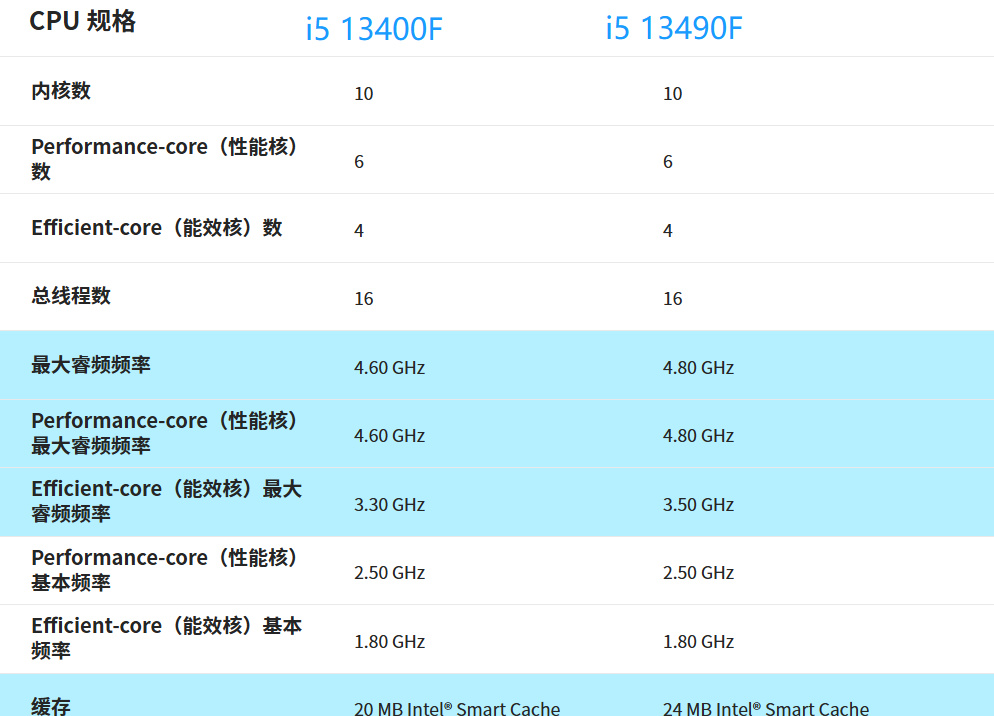994x716 pixels.
Task: Click the "Performance-core(性能核)数" row label
Action: coord(165,159)
